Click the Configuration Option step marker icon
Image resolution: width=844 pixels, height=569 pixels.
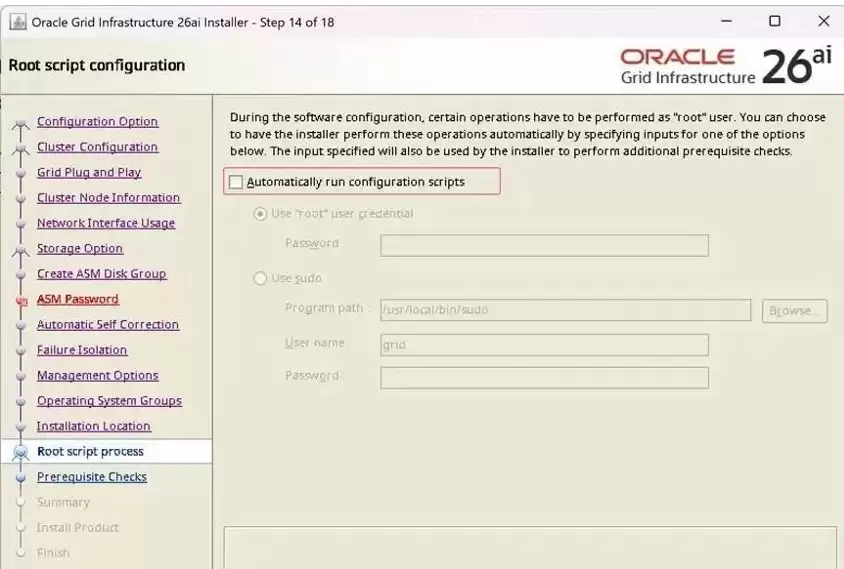[x=21, y=125]
